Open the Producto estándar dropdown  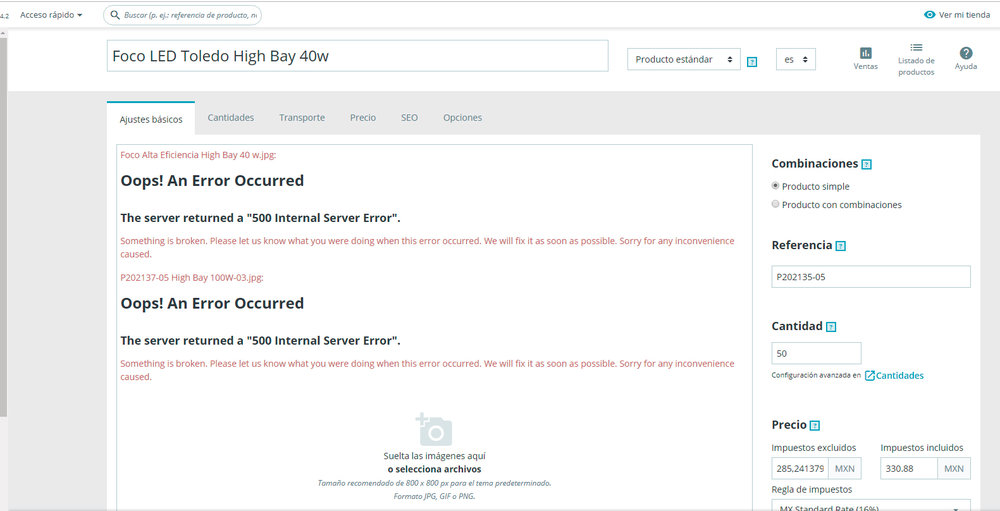pos(684,59)
